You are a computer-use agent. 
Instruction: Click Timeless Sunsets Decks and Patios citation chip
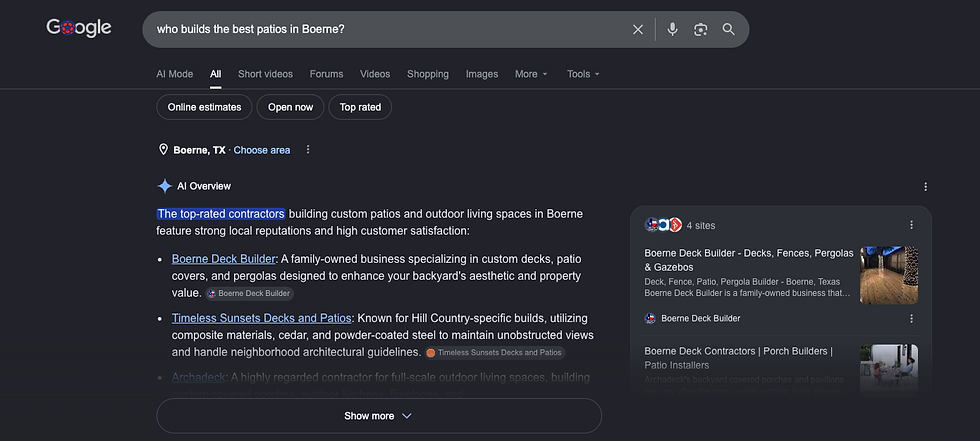[494, 353]
